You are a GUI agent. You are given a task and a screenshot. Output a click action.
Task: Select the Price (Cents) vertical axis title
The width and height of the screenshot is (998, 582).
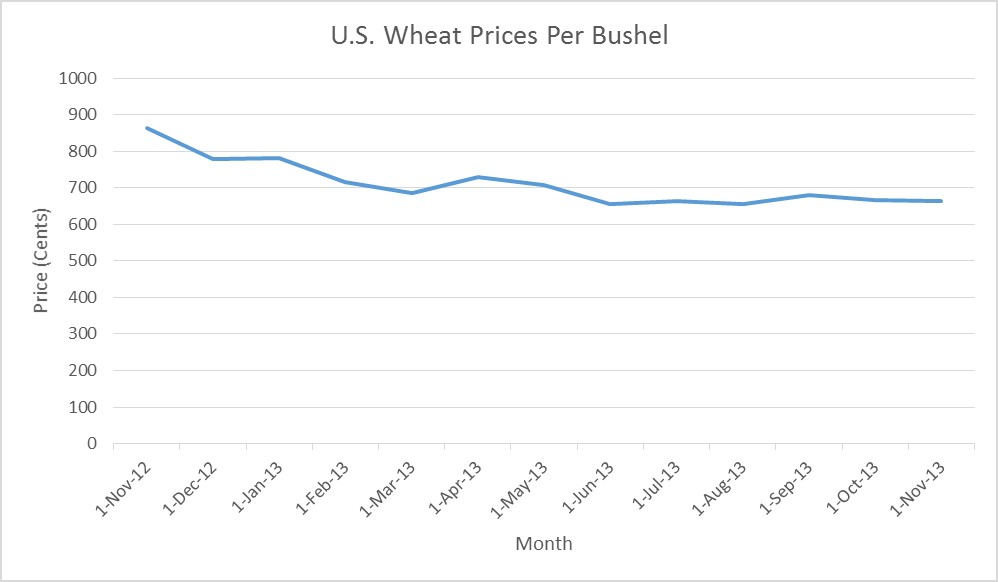[41, 261]
